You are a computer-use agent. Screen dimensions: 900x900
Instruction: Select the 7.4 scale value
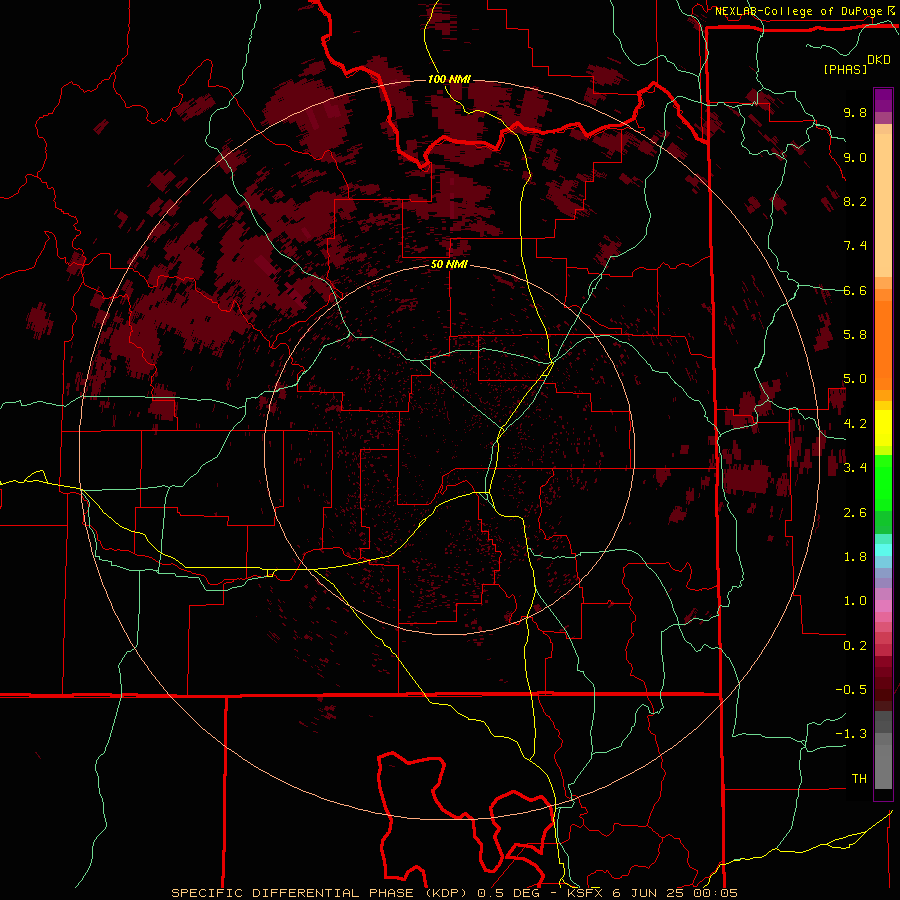point(855,246)
